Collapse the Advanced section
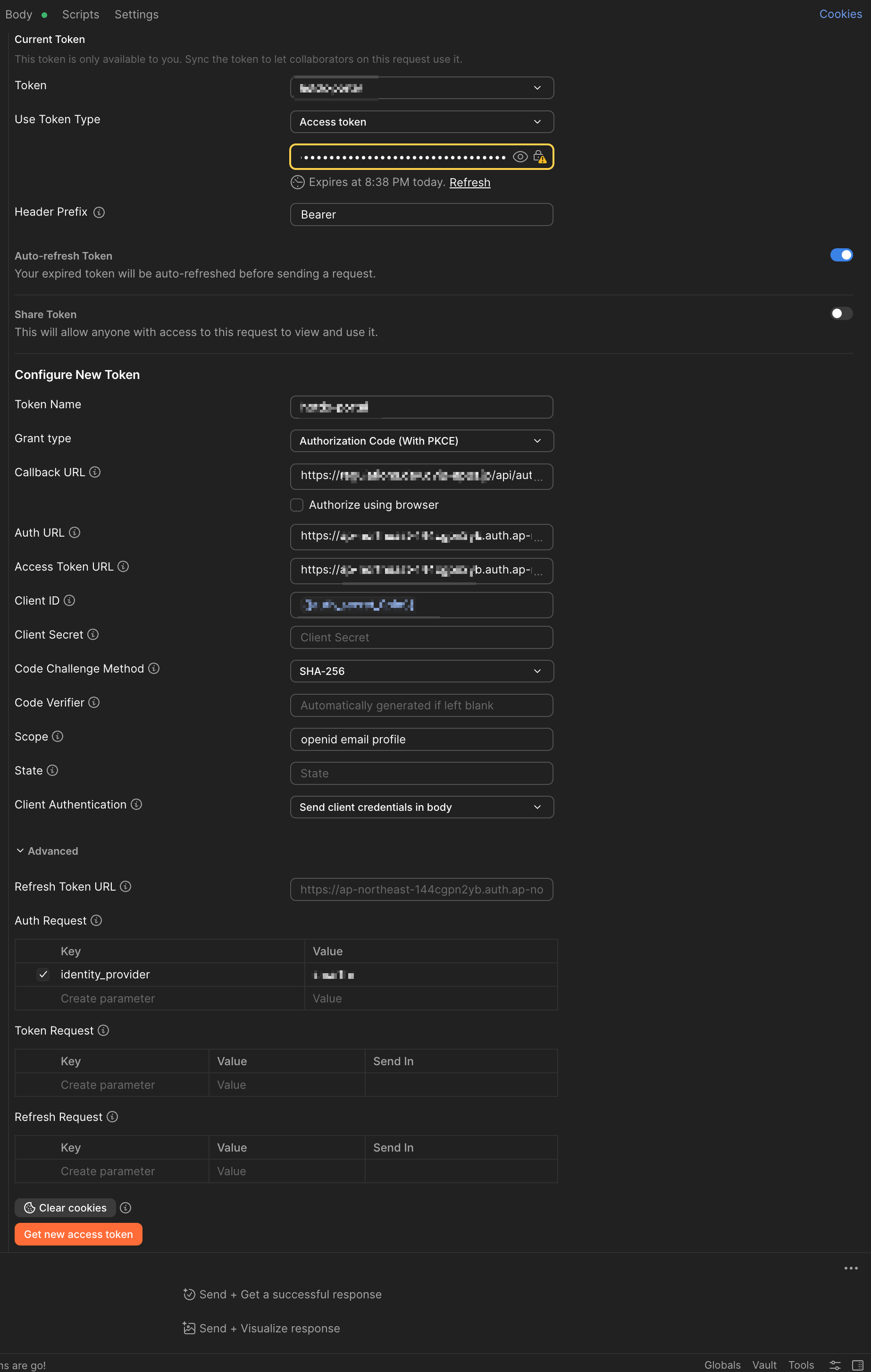The width and height of the screenshot is (871, 1372). (47, 850)
